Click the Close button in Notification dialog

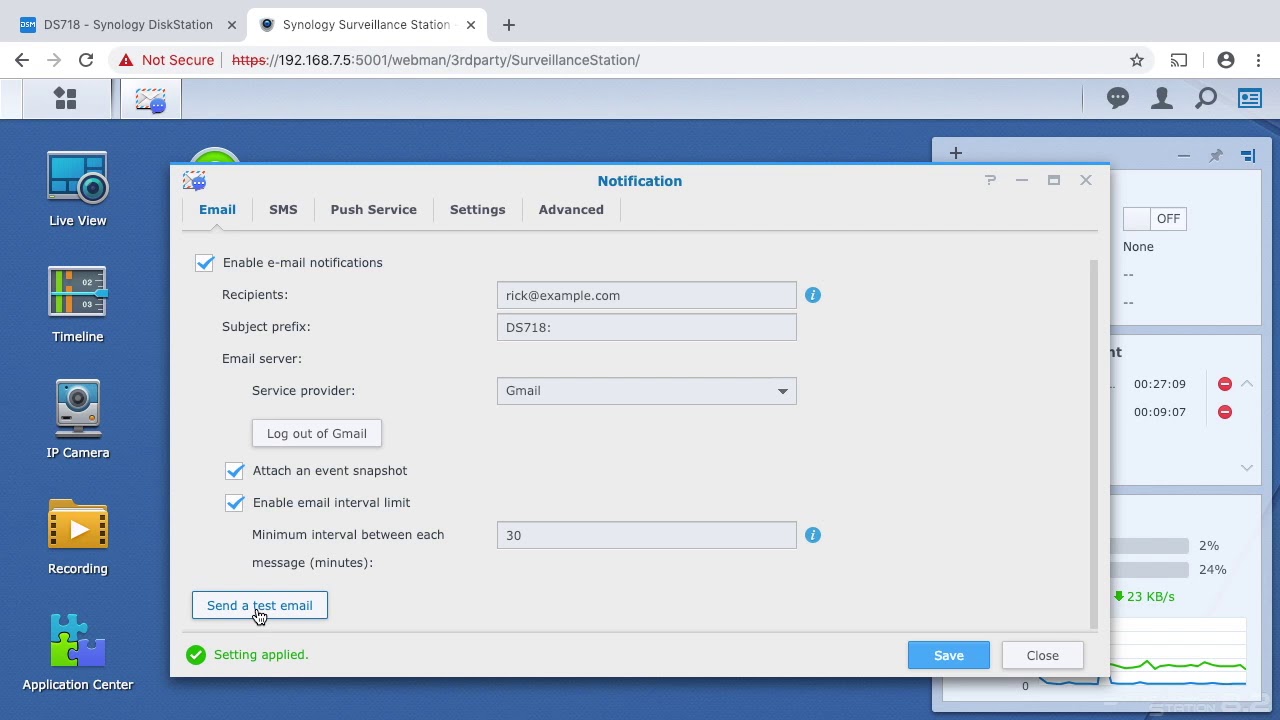pyautogui.click(x=1042, y=655)
